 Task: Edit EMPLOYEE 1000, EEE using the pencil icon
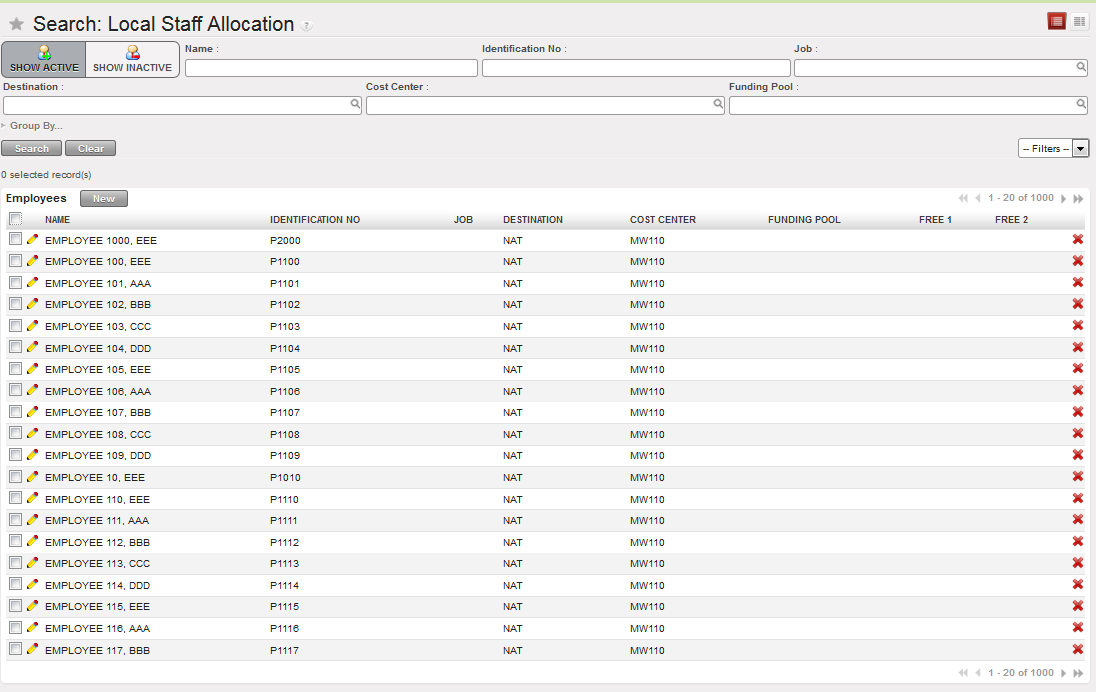tap(32, 240)
